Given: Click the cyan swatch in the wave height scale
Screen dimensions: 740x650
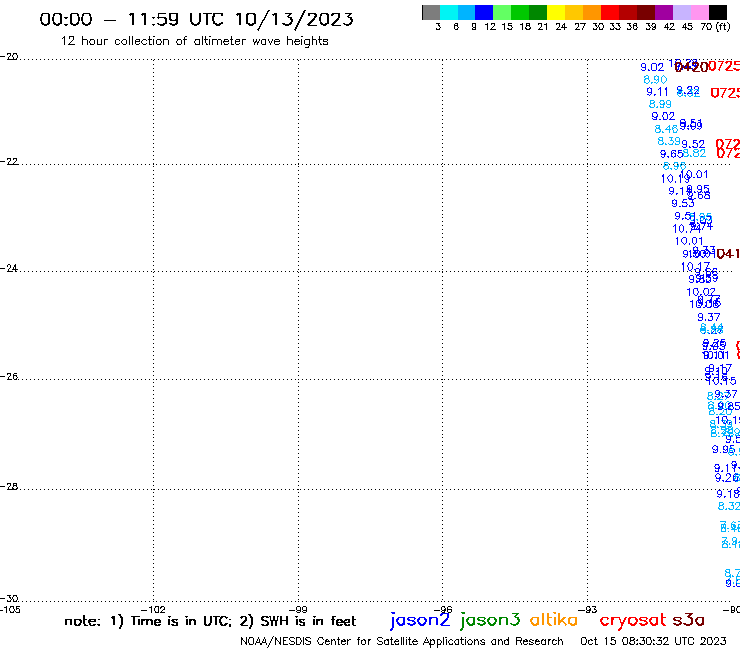Looking at the screenshot, I should (x=449, y=12).
